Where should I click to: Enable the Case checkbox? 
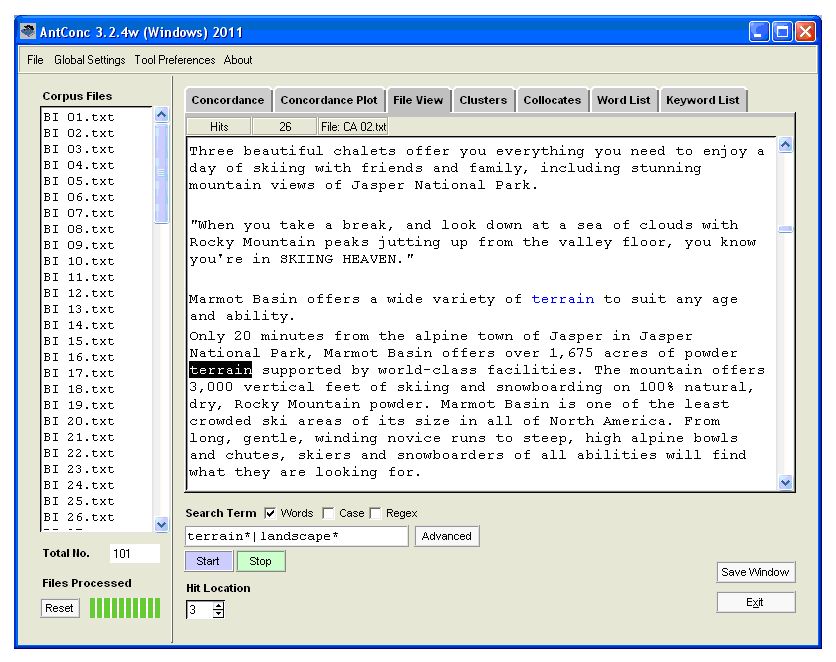(328, 513)
